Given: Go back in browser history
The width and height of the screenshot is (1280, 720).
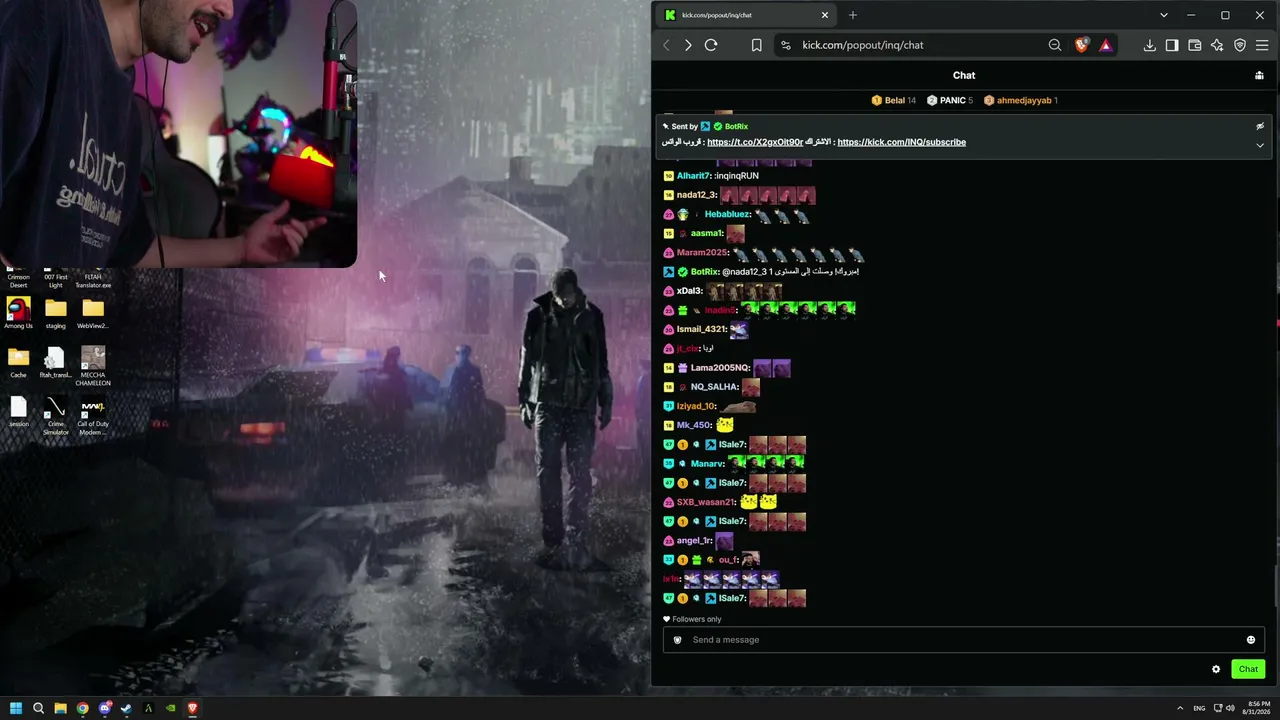Looking at the screenshot, I should pos(666,45).
